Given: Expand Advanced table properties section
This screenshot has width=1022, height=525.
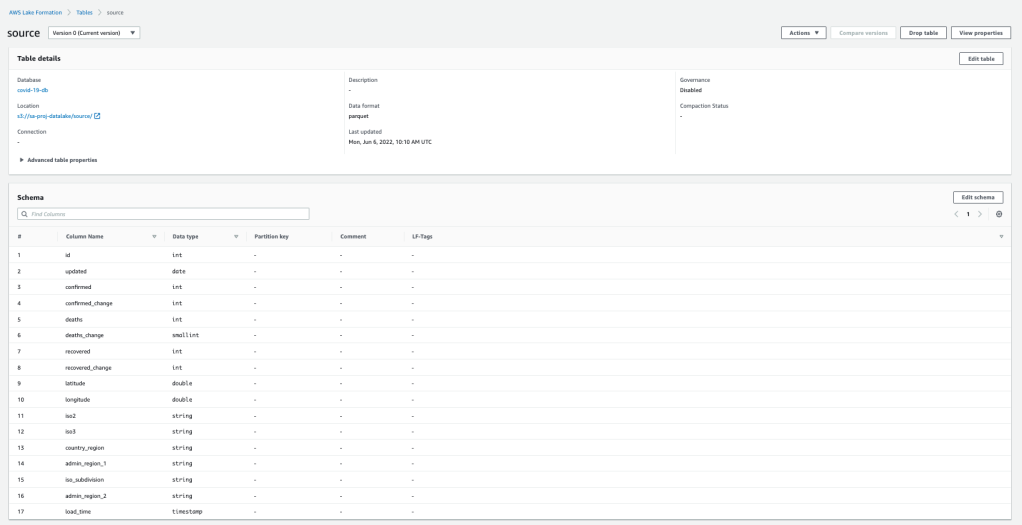Looking at the screenshot, I should (58, 160).
